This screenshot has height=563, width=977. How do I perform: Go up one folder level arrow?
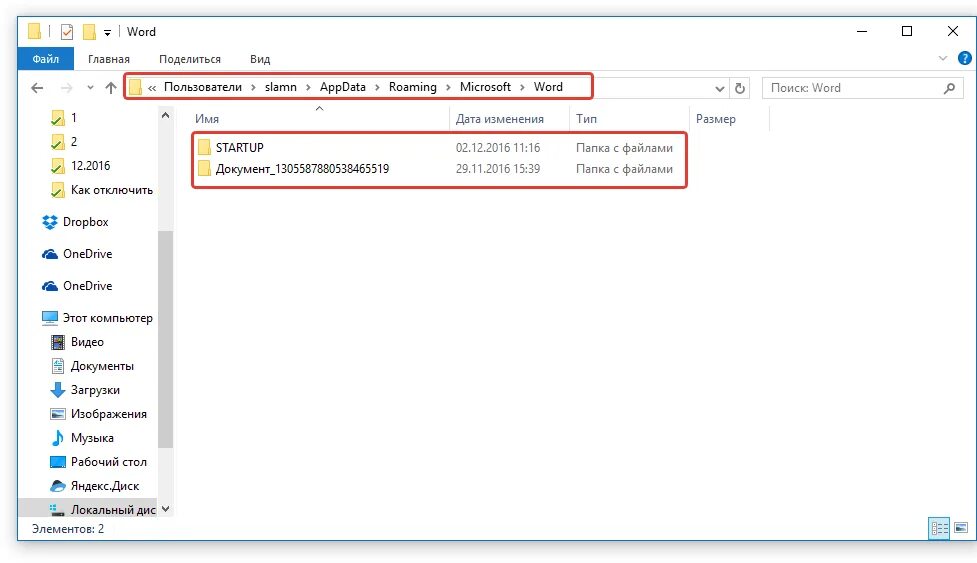coord(111,88)
